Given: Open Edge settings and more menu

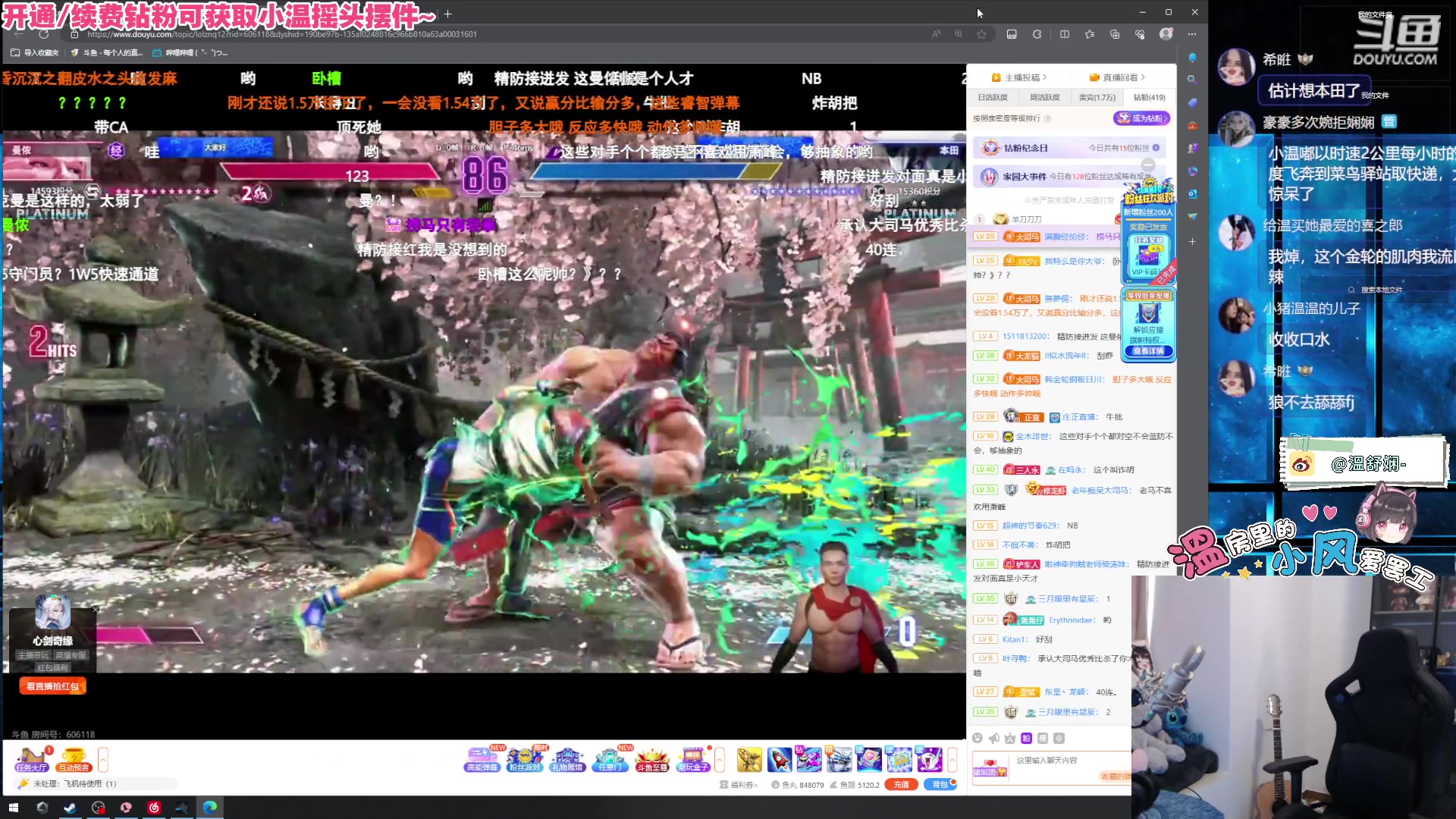Looking at the screenshot, I should pyautogui.click(x=1192, y=34).
